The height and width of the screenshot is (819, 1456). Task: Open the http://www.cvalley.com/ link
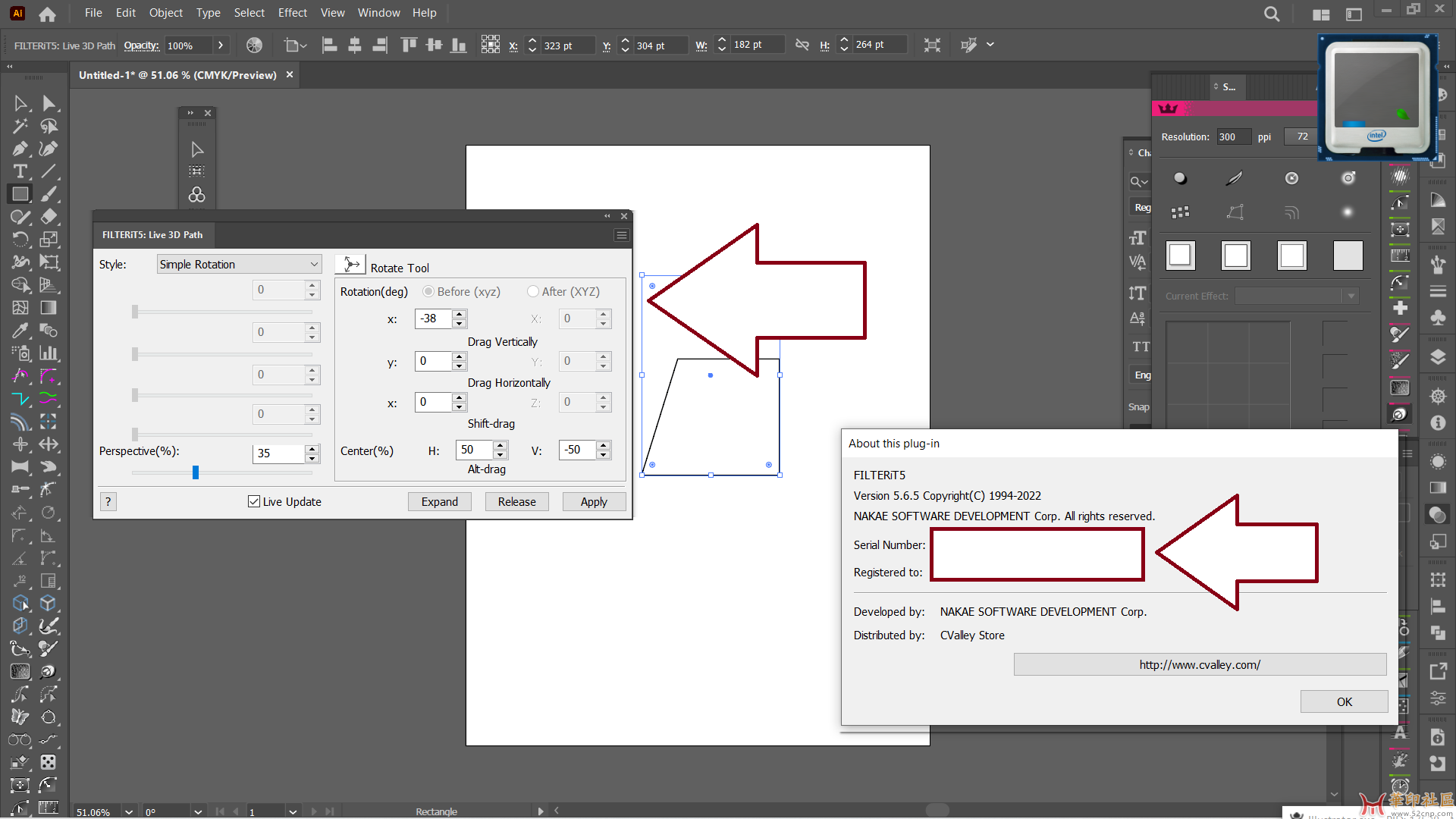click(1200, 664)
